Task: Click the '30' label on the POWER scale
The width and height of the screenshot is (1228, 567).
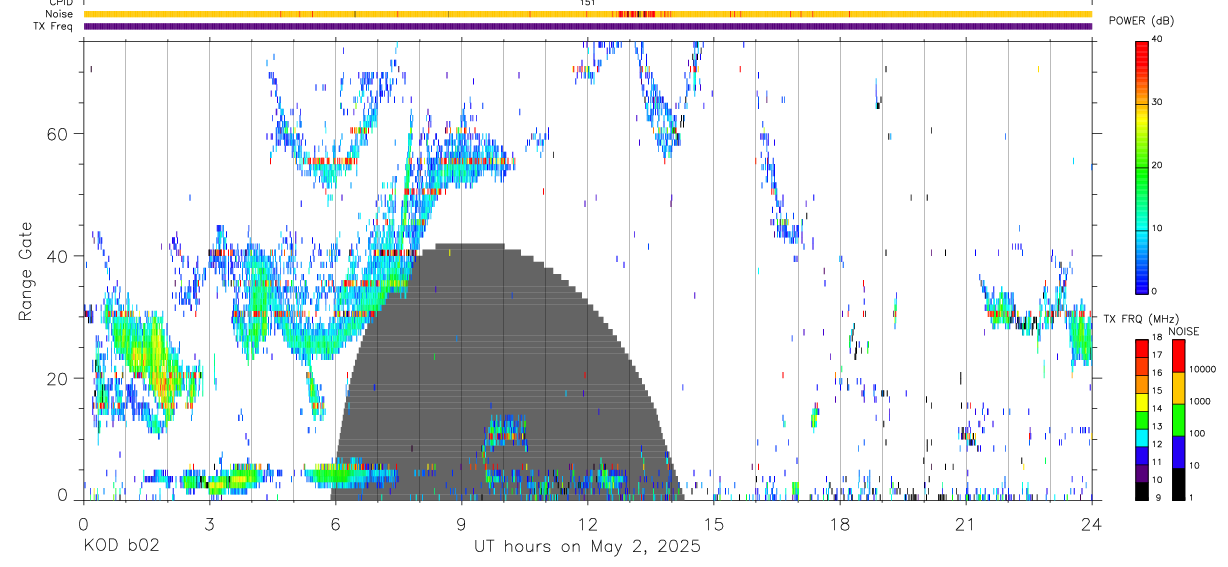Action: click(1156, 102)
